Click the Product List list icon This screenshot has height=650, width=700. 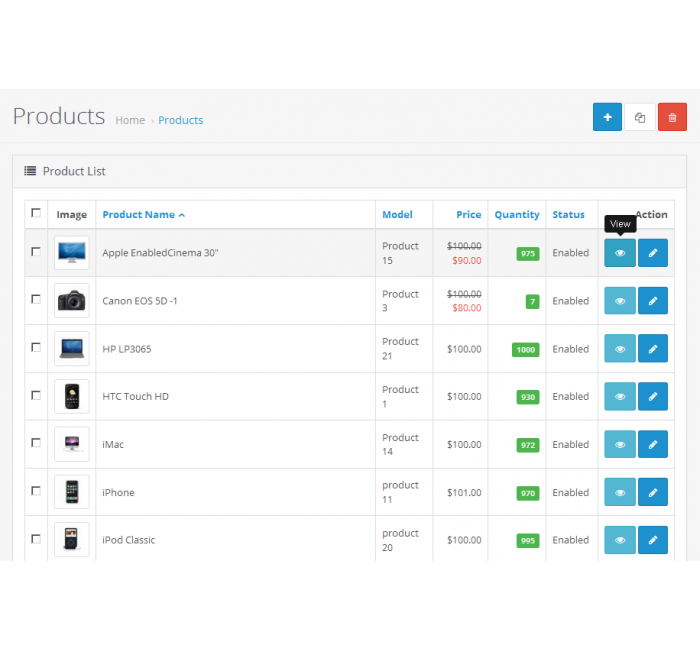click(x=30, y=171)
